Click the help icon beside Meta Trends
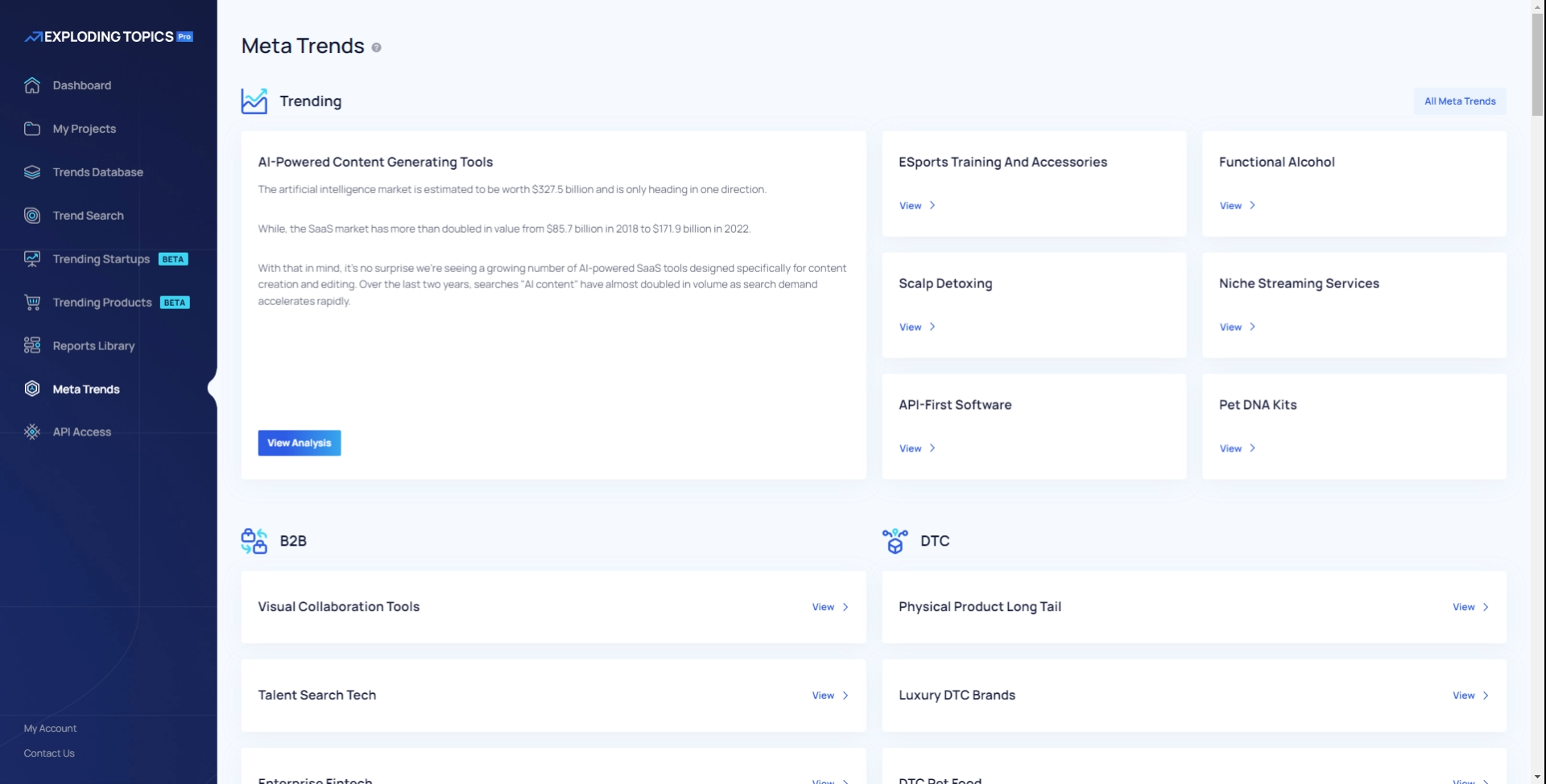This screenshot has width=1546, height=784. point(376,47)
